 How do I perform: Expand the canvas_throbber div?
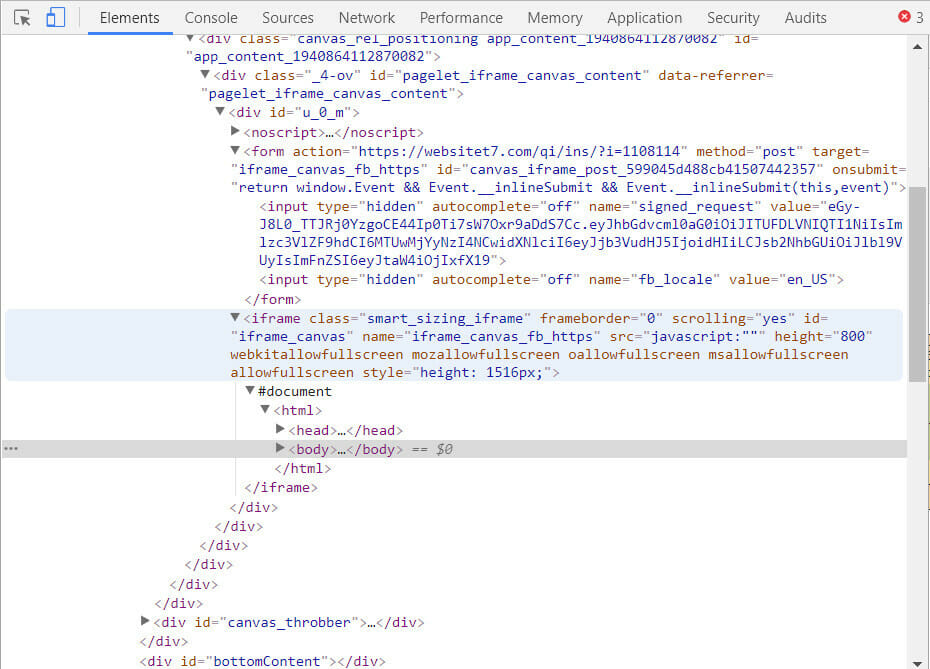[145, 621]
